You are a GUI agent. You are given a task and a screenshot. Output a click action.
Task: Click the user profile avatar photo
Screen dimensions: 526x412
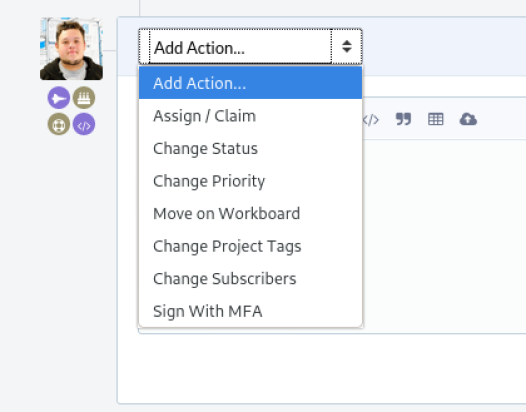pos(71,49)
